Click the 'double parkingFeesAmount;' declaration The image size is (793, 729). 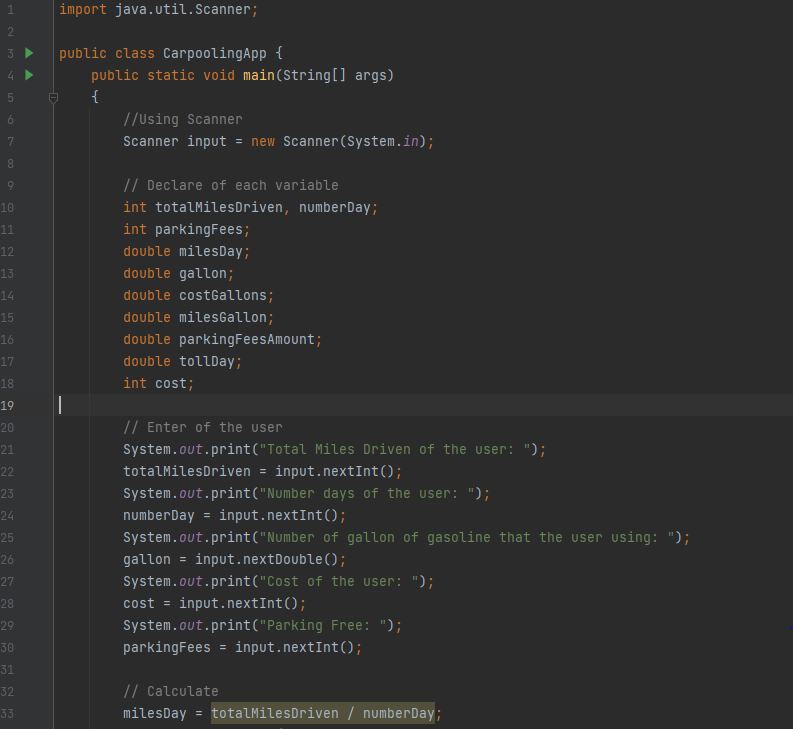click(222, 339)
